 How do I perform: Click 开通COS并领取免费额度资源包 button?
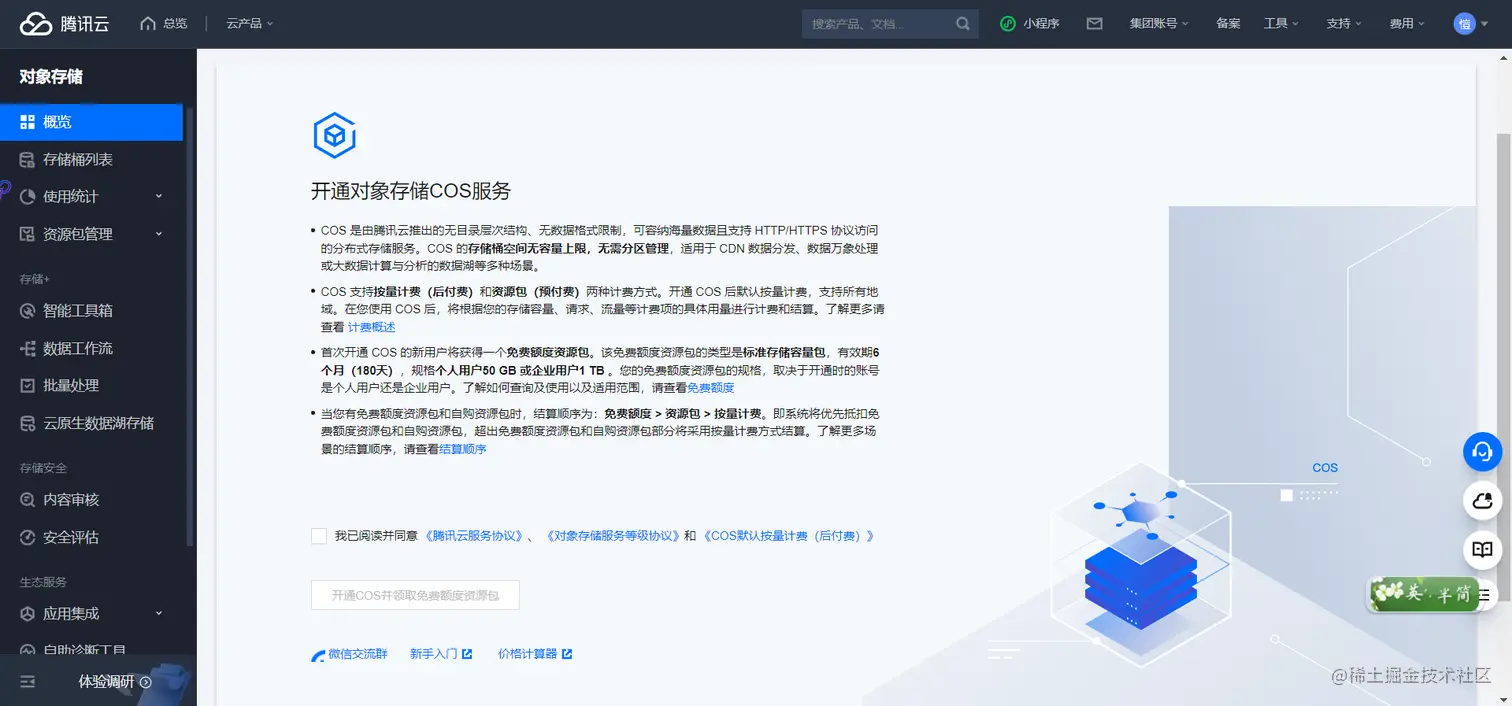(415, 595)
